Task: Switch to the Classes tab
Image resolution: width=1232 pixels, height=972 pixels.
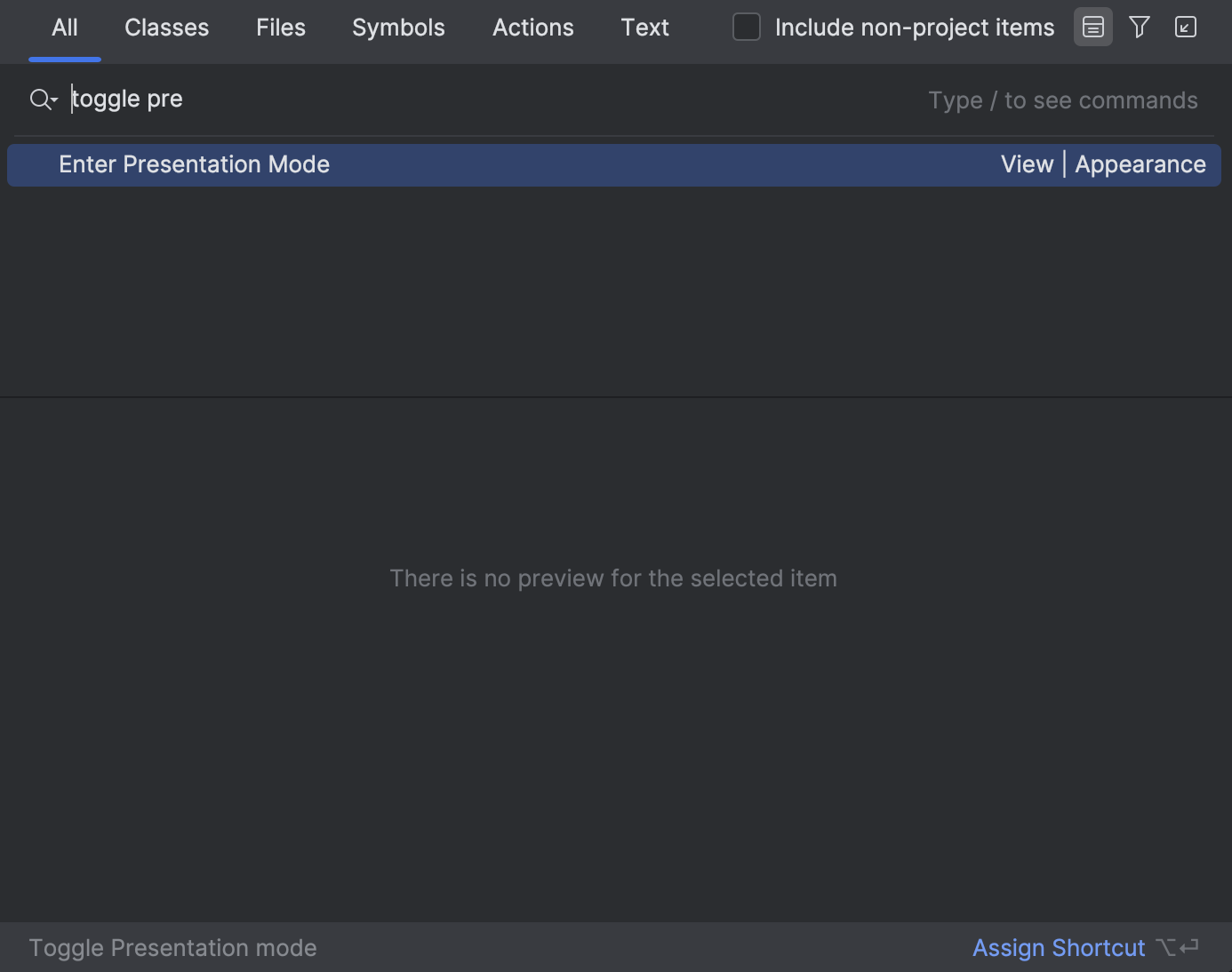Action: pyautogui.click(x=166, y=27)
